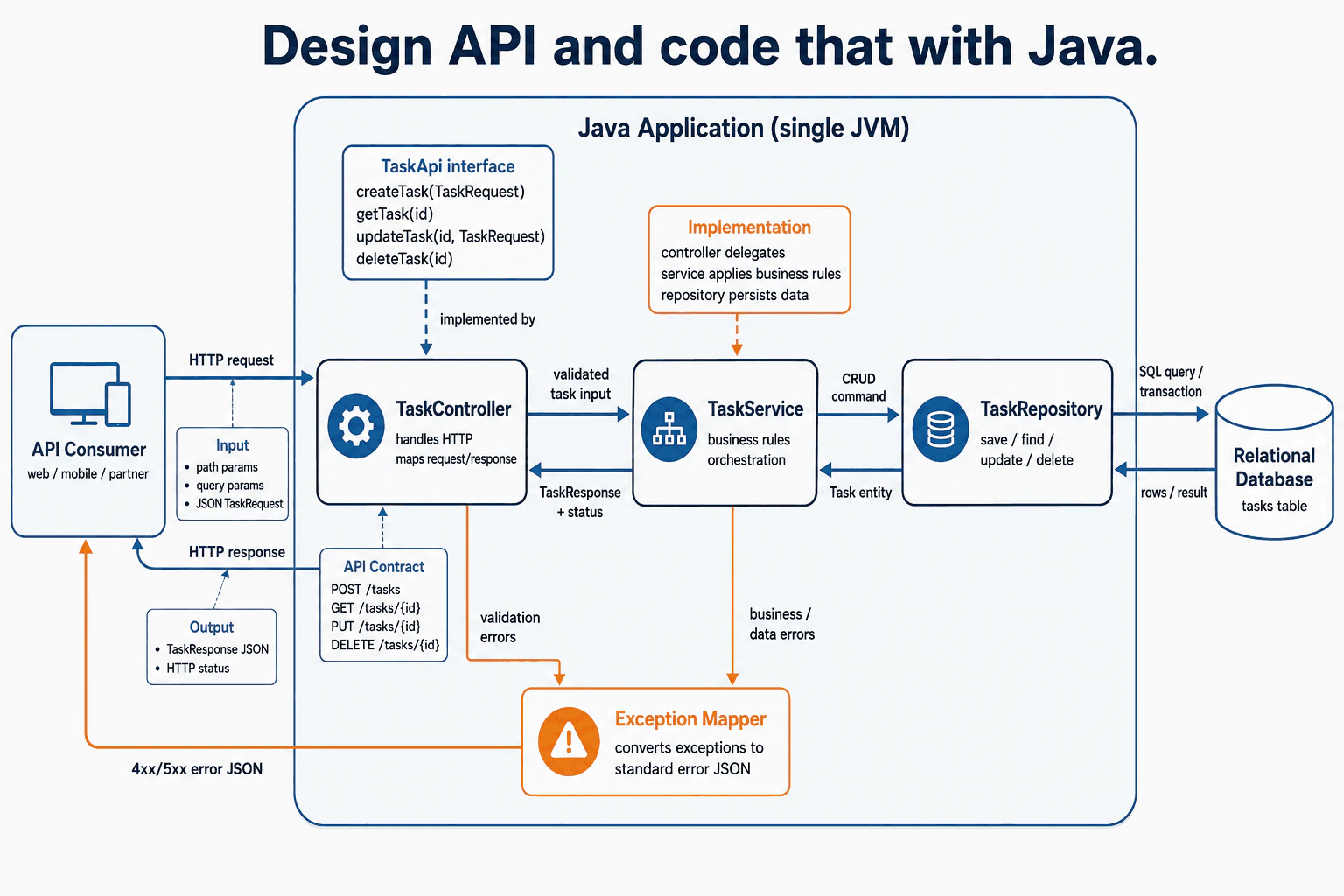Screen dimensions: 1344x896
Task: Click the diagram title 'Design API and code that with Java.'
Action: tap(710, 45)
